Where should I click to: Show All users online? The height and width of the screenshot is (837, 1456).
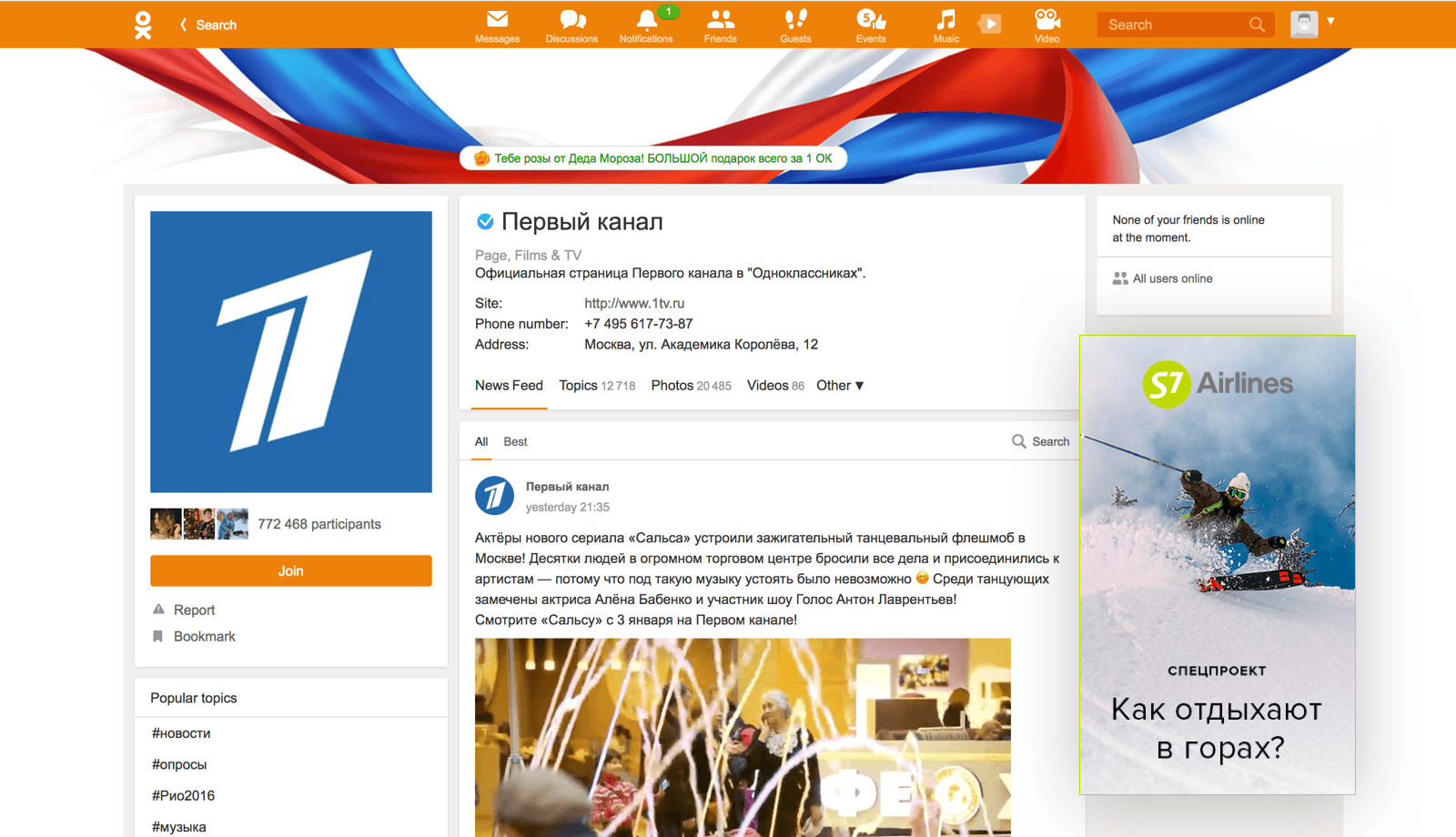[1163, 278]
